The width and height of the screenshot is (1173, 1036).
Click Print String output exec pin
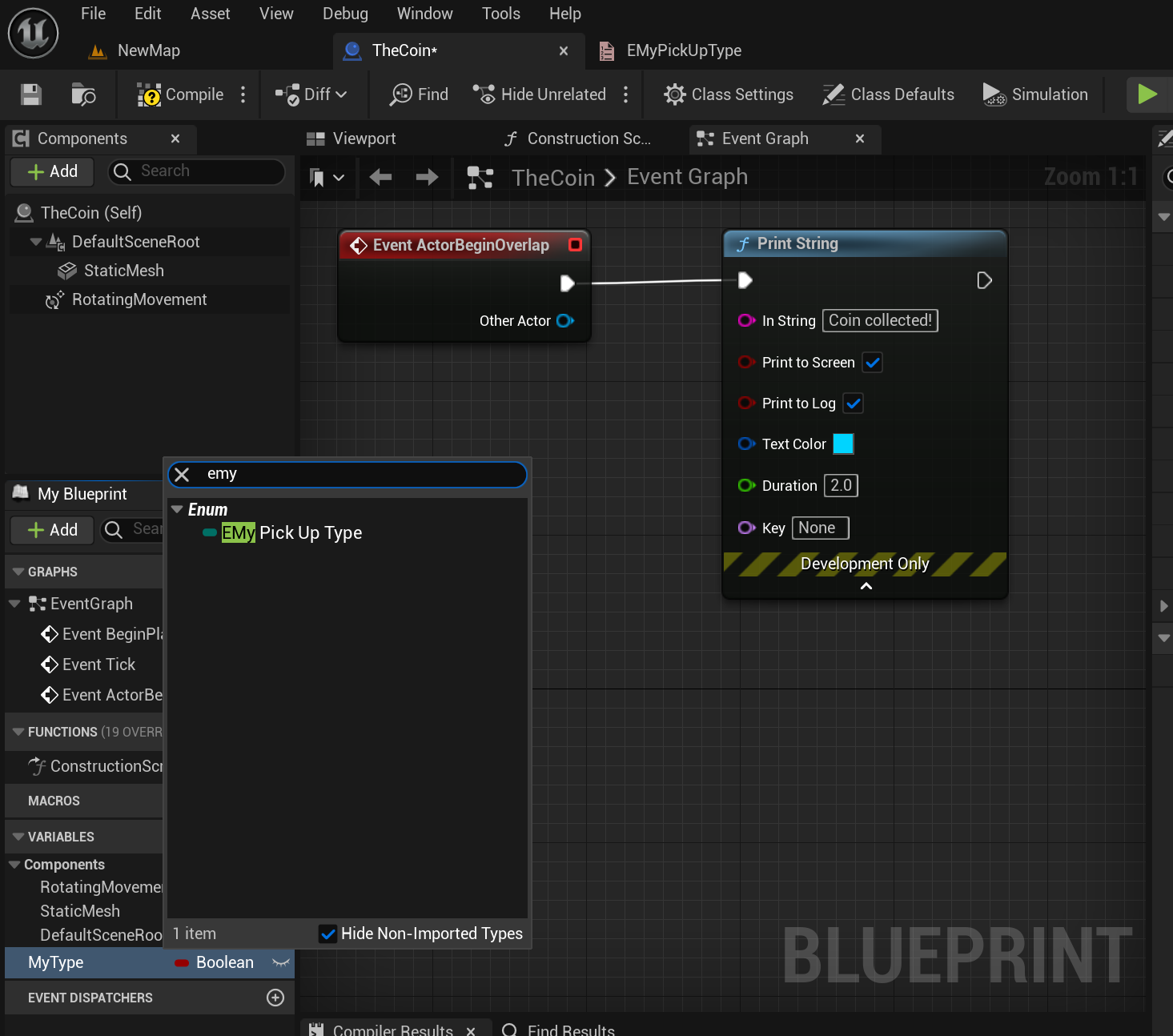click(x=984, y=280)
